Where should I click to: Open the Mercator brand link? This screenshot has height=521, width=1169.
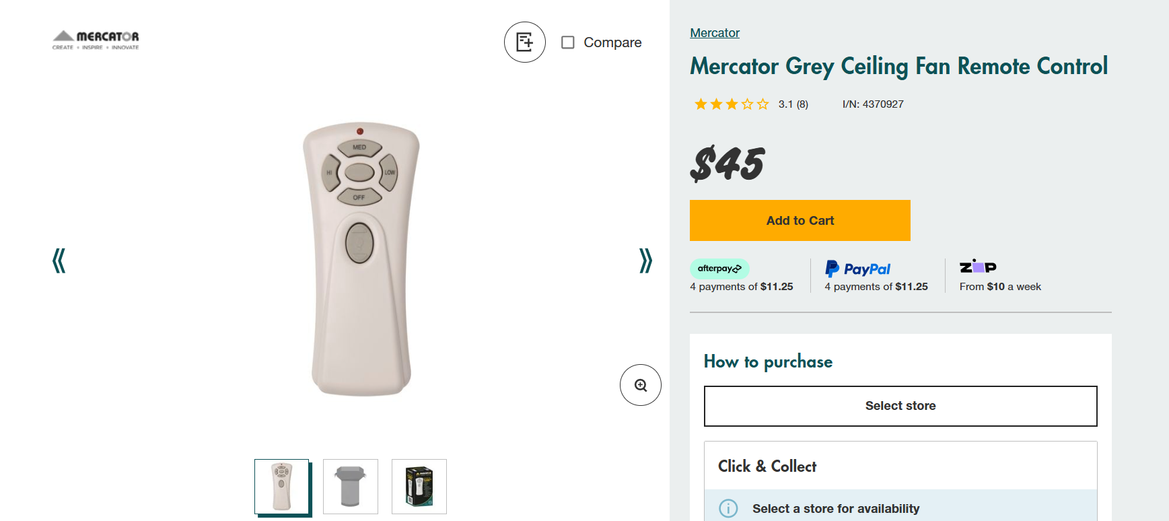tap(714, 33)
